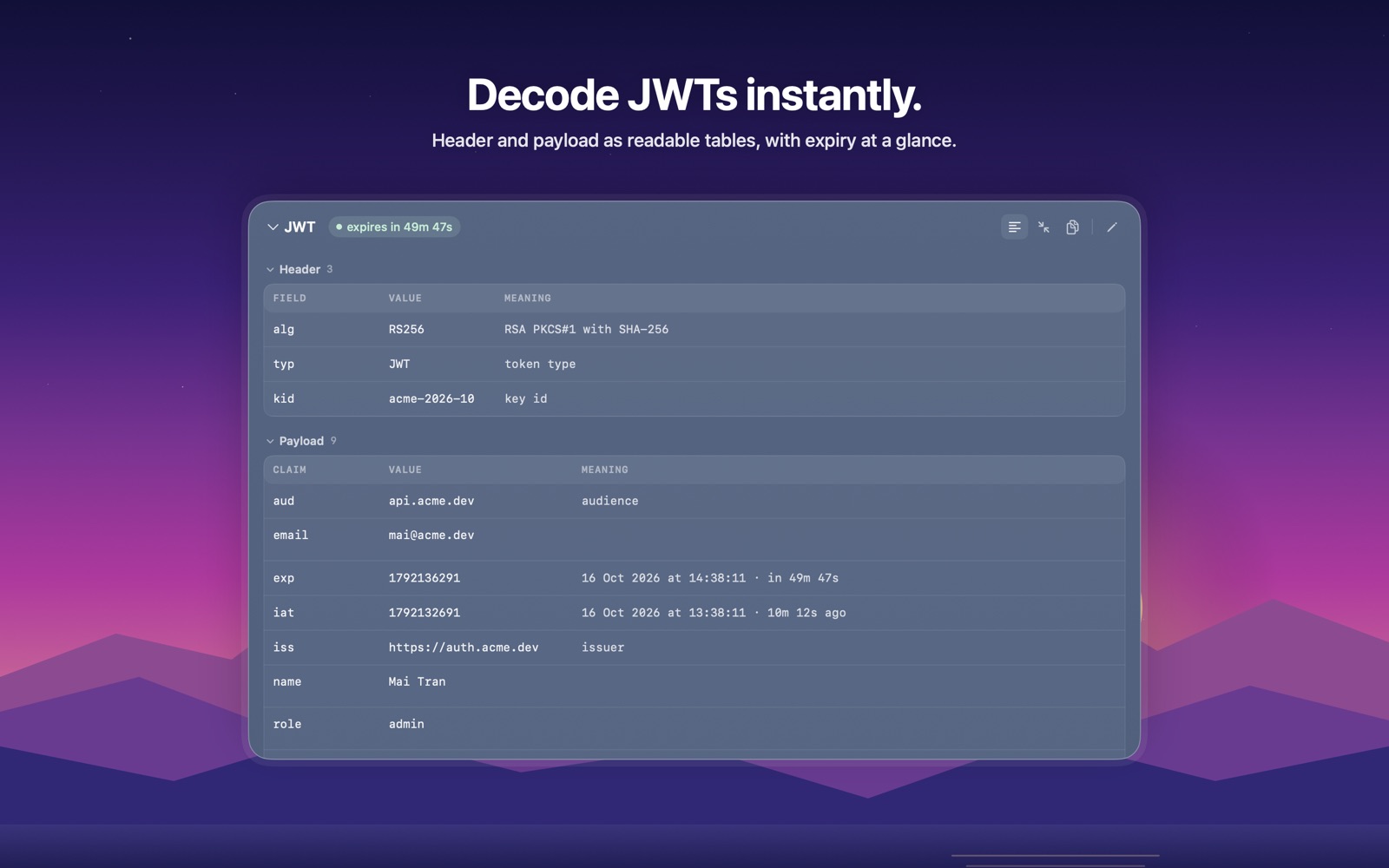Click the 'JWT' panel title

pyautogui.click(x=300, y=227)
